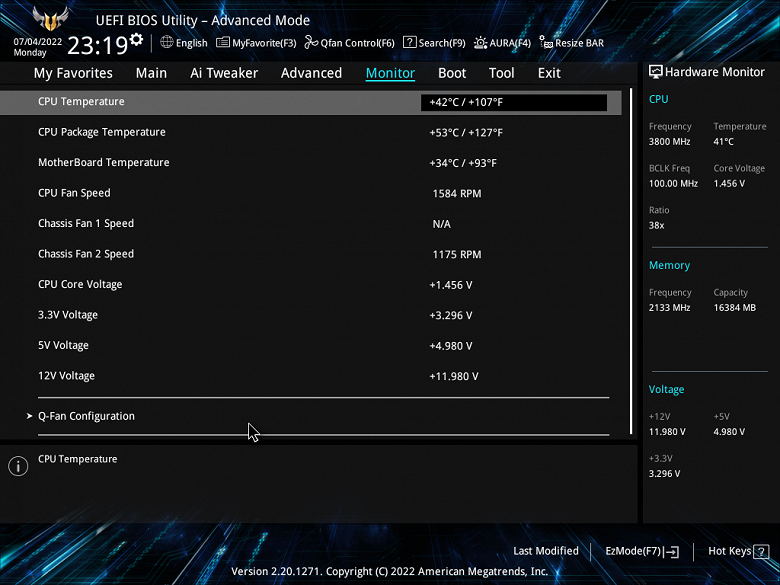Click the 1175 RPM value
Screen dimensions: 780x585
pyautogui.click(x=457, y=255)
